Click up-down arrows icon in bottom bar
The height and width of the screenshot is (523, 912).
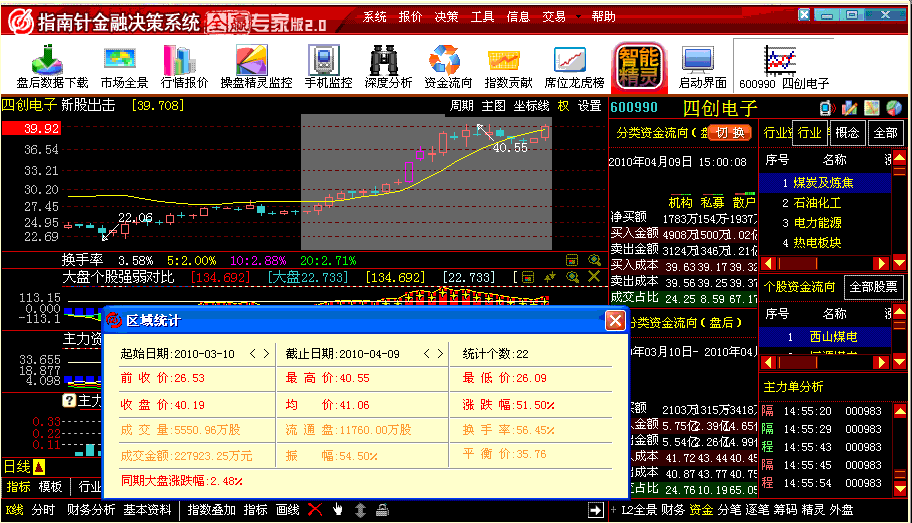[x=360, y=510]
